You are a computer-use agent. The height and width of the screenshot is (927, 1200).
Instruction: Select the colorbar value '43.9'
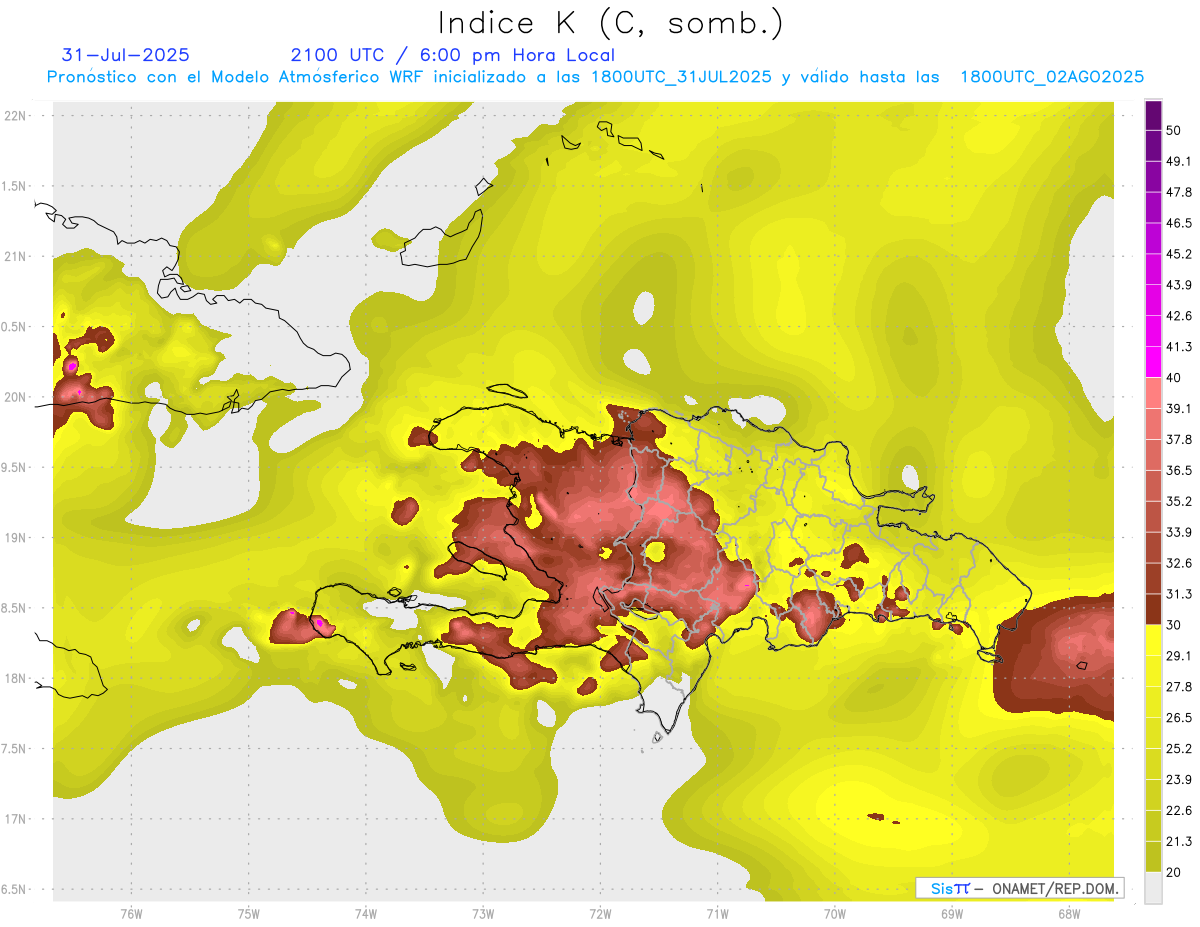(x=1179, y=285)
